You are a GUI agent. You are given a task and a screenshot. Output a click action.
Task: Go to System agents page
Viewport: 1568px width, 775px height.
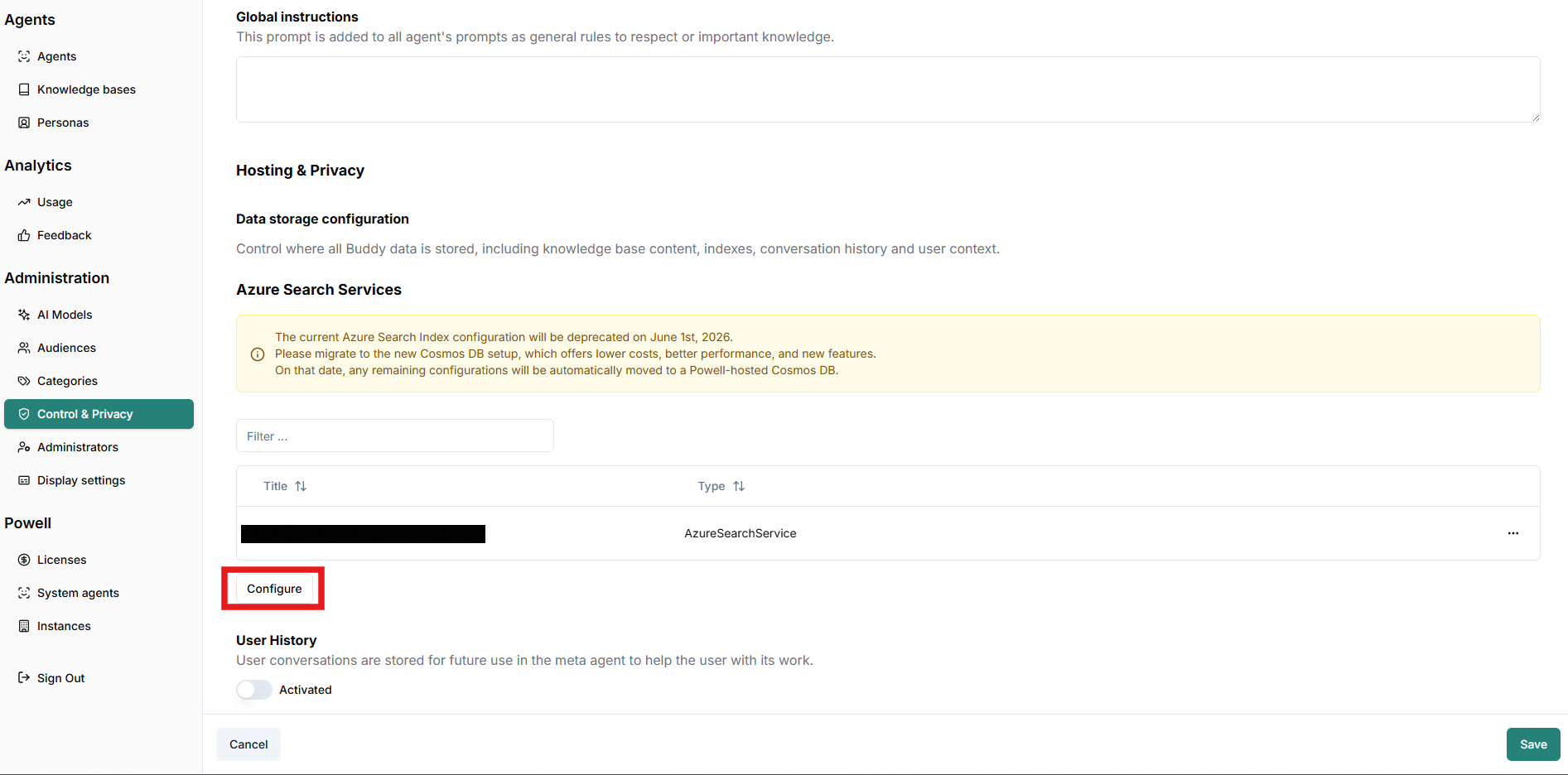(x=99, y=593)
